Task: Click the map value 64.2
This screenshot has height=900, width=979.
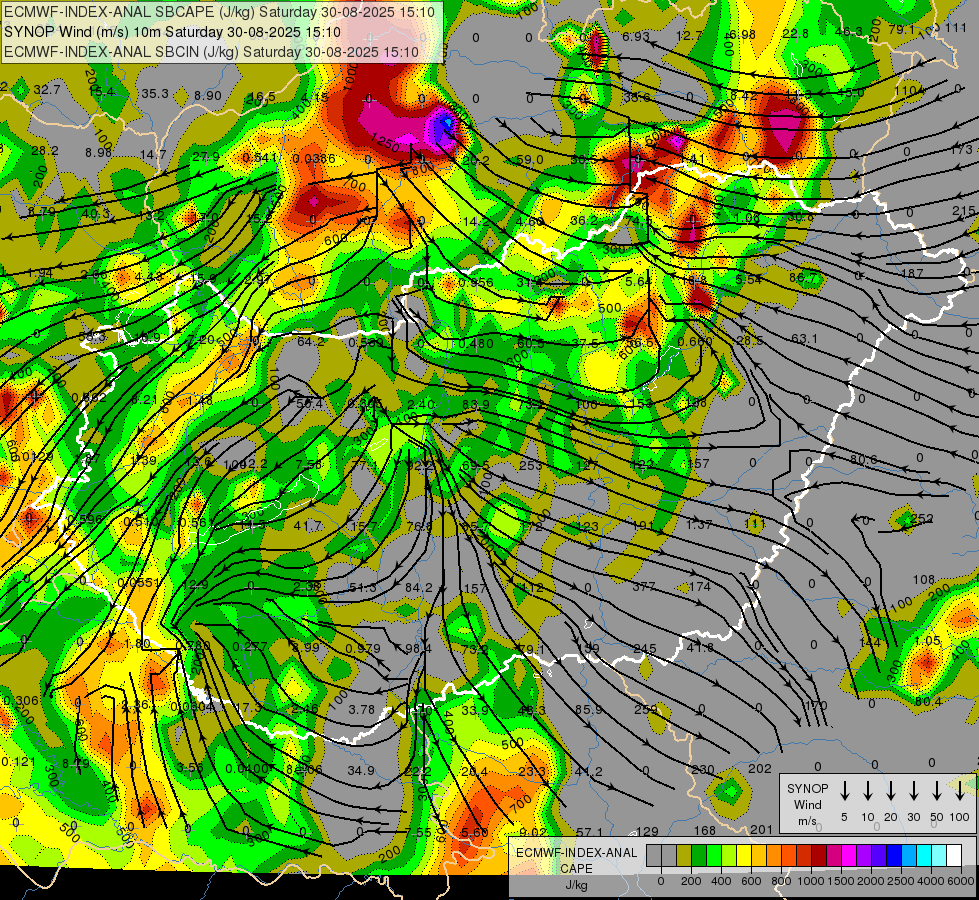Action: pos(311,342)
